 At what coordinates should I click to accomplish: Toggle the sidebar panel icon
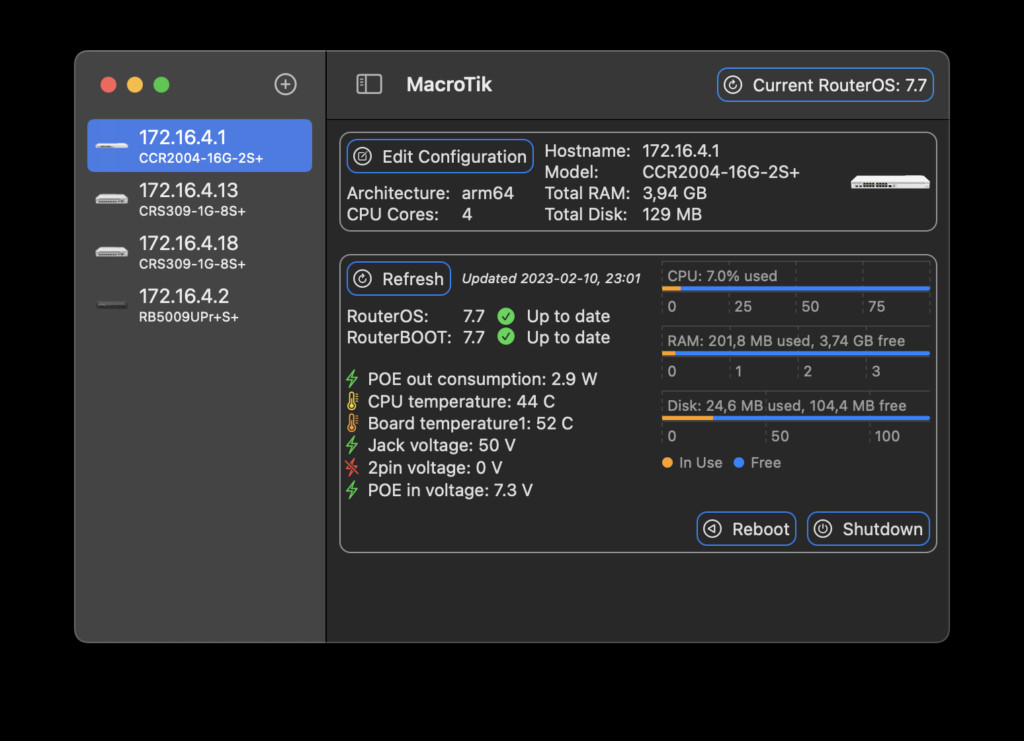tap(369, 84)
